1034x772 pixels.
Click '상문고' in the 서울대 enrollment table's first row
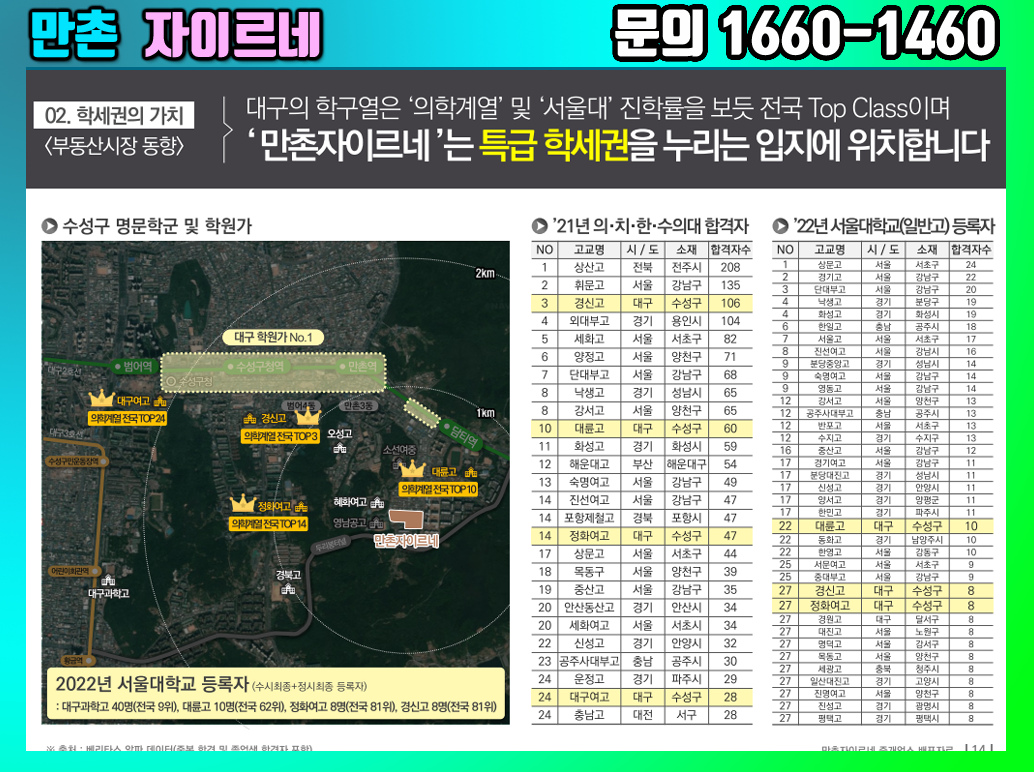point(829,264)
